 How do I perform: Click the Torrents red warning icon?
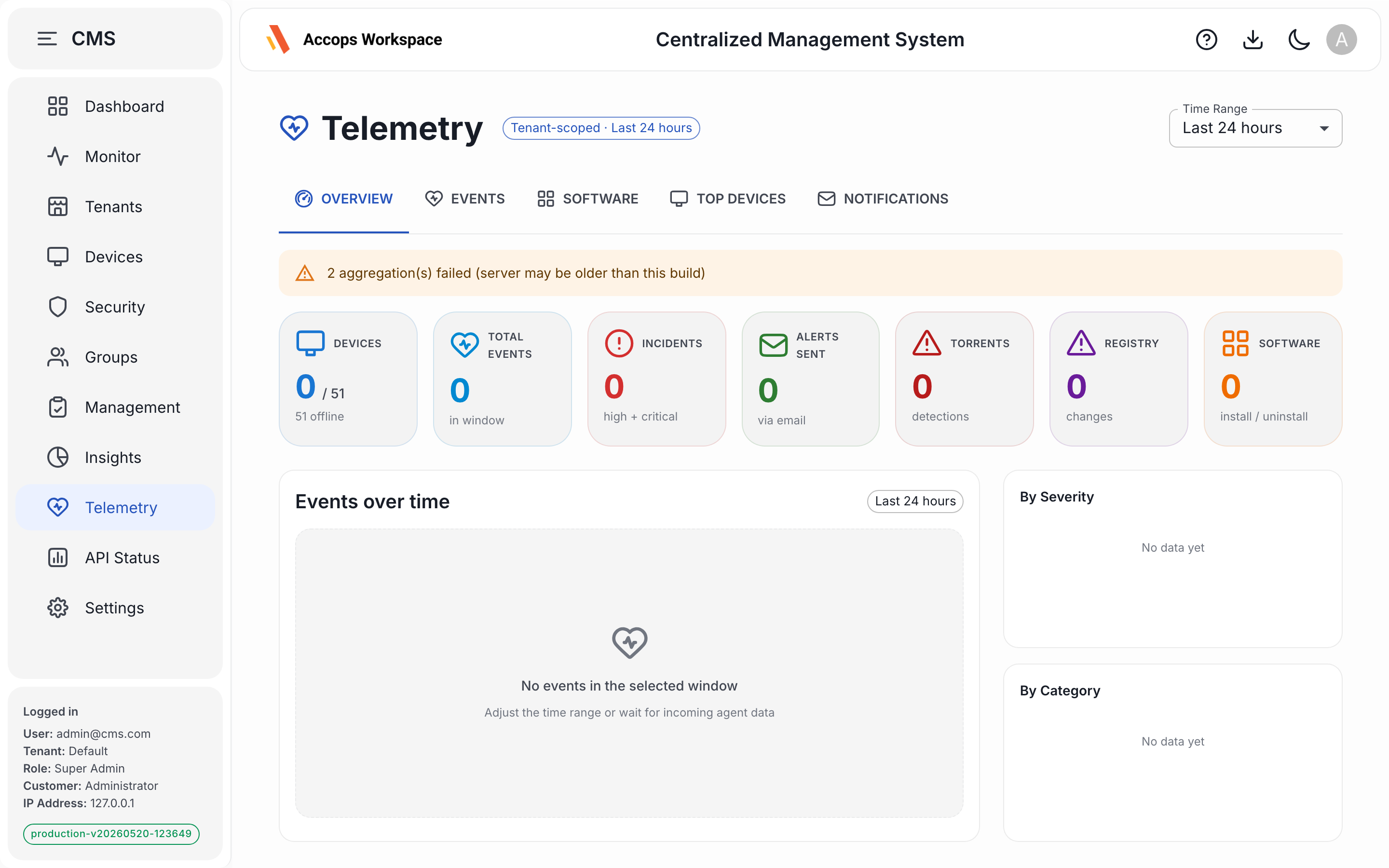click(927, 343)
